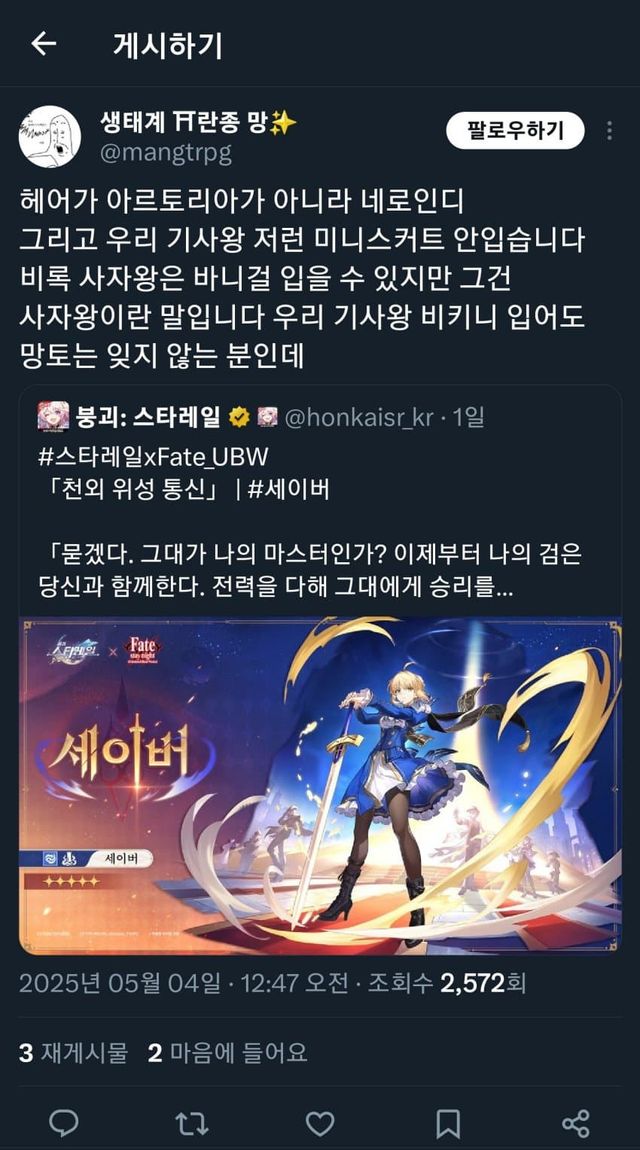Open the author's profile avatar

pos(50,137)
